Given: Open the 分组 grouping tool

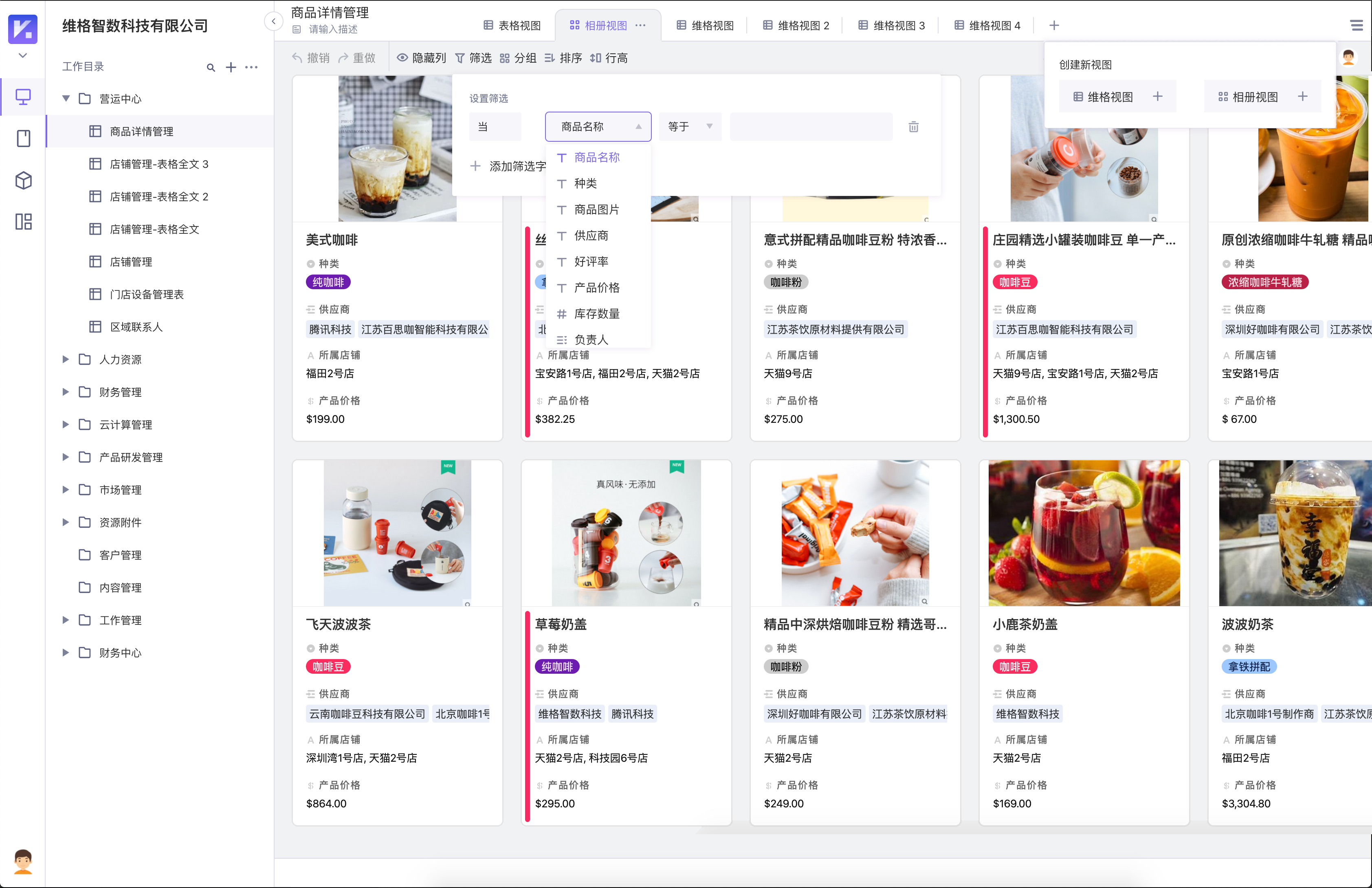Looking at the screenshot, I should point(518,58).
